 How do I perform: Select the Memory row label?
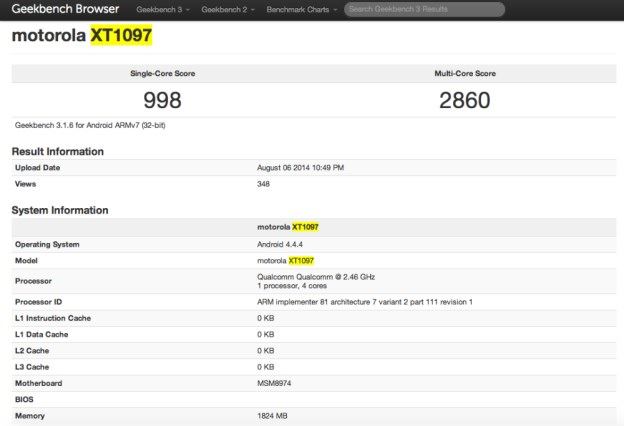click(x=30, y=416)
